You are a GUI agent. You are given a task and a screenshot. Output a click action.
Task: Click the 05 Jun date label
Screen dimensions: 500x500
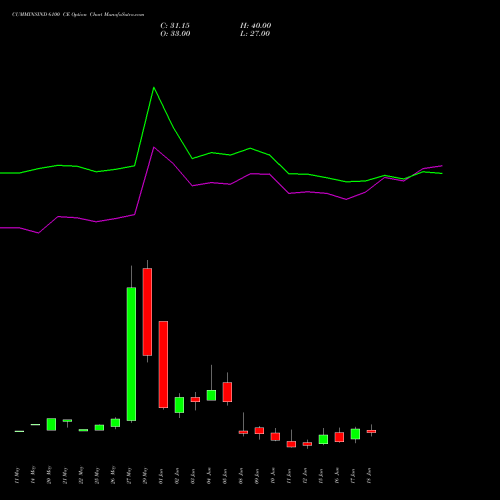225,476
